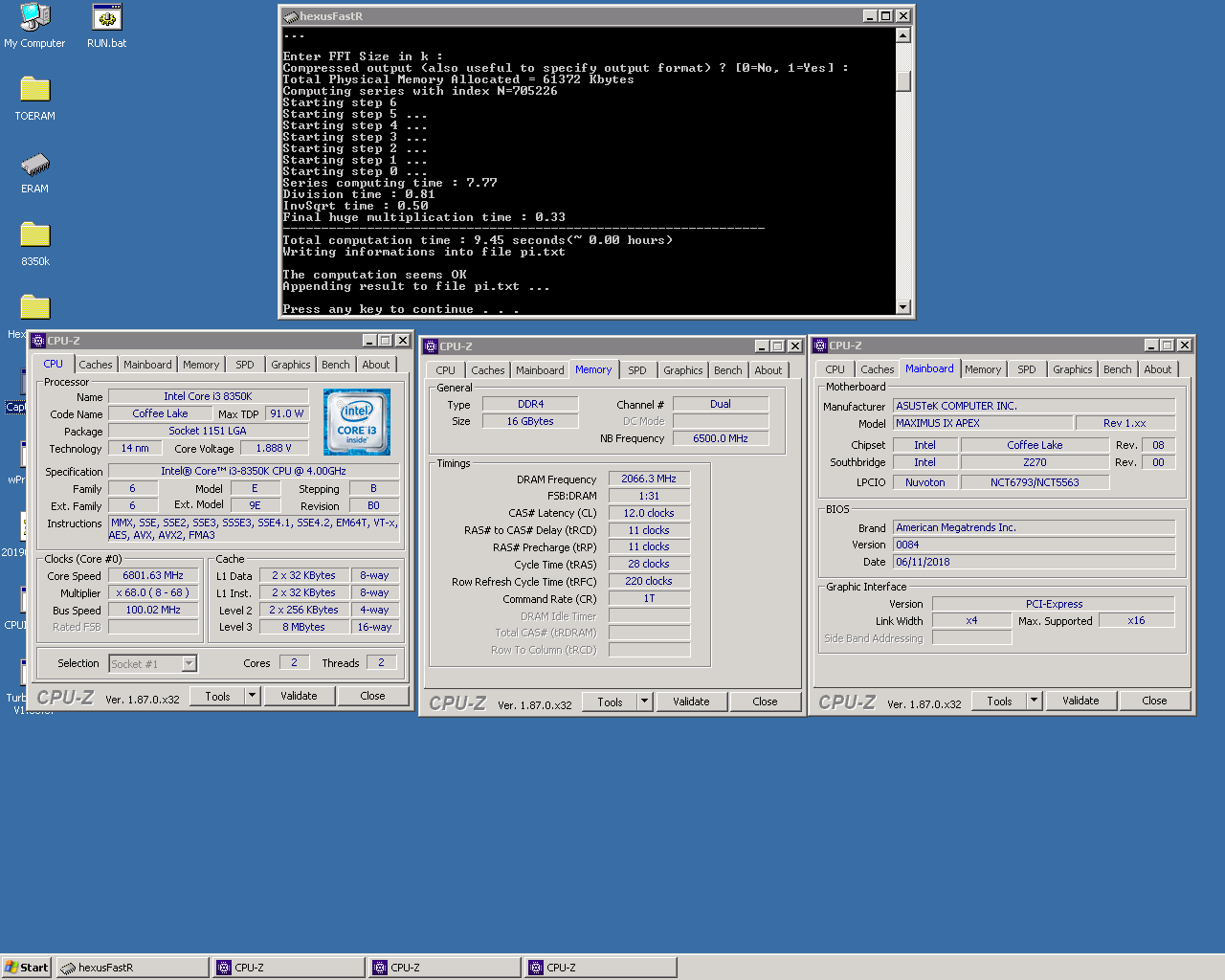Select the second CPU-Z taskbar button
Viewport: 1225px width, 980px height.
(x=445, y=968)
